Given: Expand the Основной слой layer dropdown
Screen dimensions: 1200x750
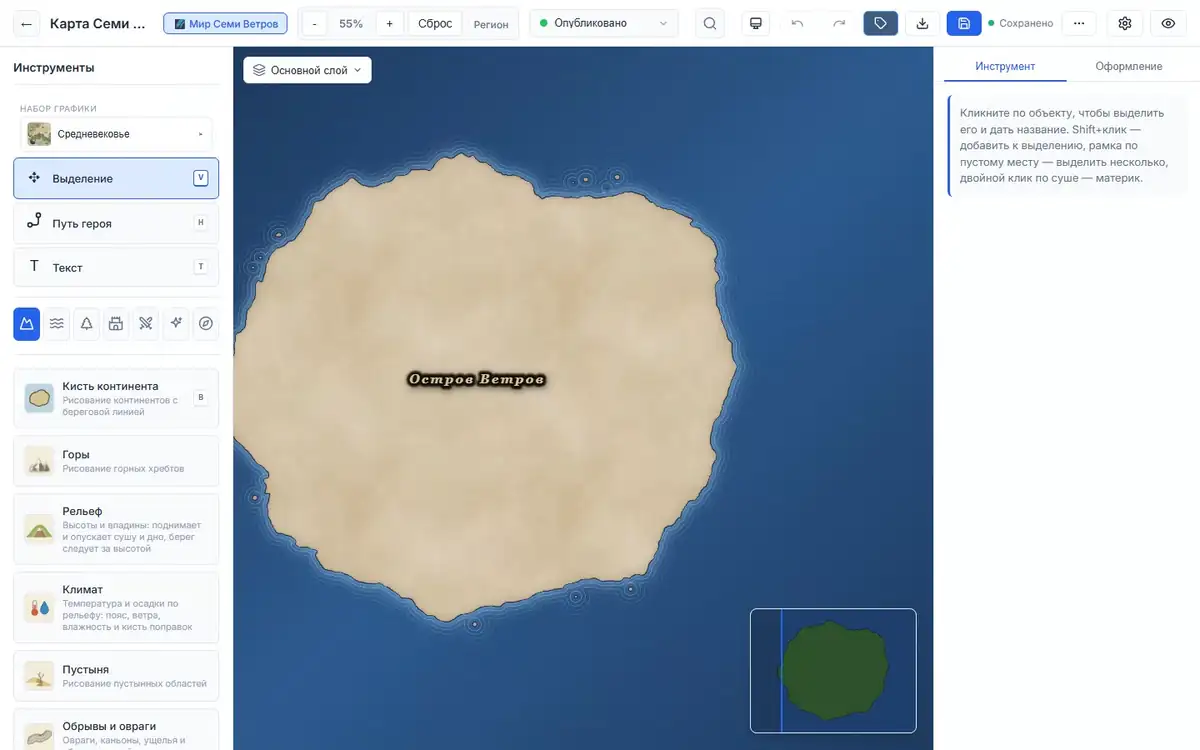Looking at the screenshot, I should click(x=307, y=70).
